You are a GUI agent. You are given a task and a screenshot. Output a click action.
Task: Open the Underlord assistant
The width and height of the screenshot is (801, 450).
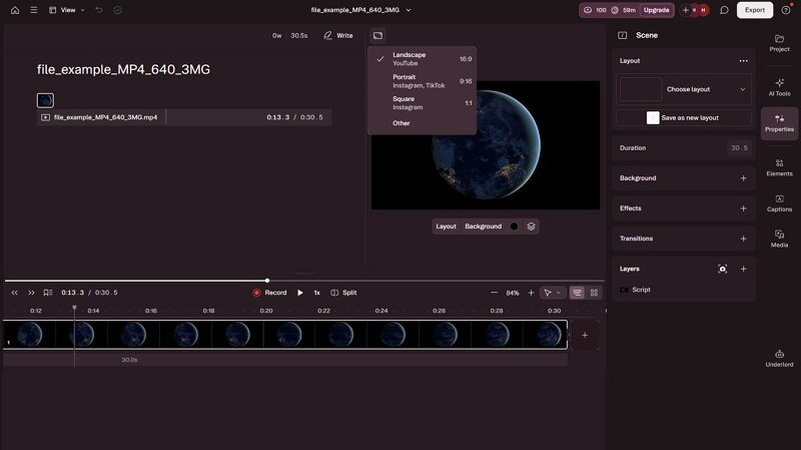click(779, 359)
